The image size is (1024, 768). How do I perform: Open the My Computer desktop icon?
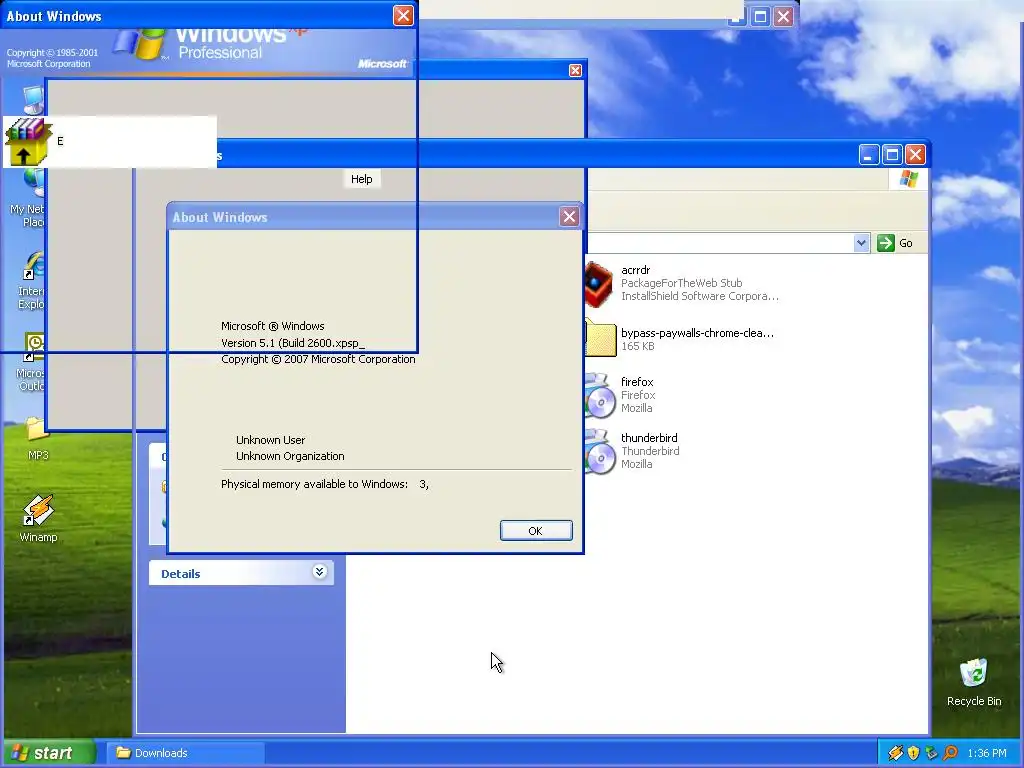pos(33,101)
